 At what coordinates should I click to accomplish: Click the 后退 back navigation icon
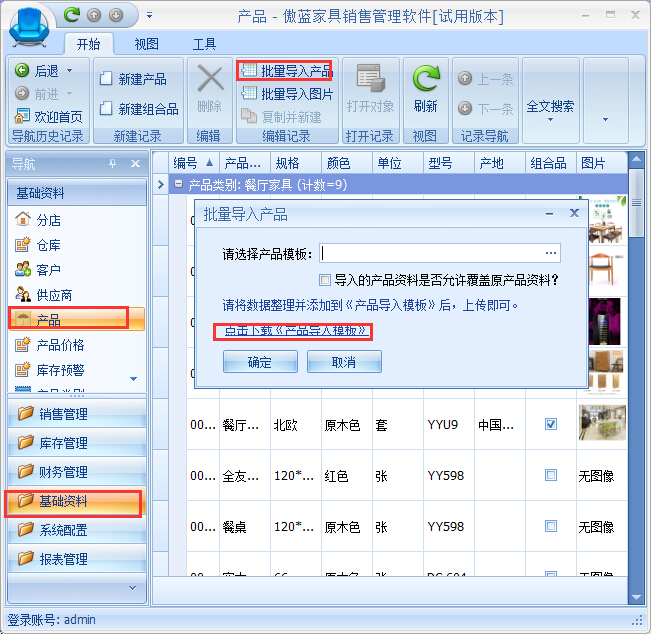tap(23, 71)
